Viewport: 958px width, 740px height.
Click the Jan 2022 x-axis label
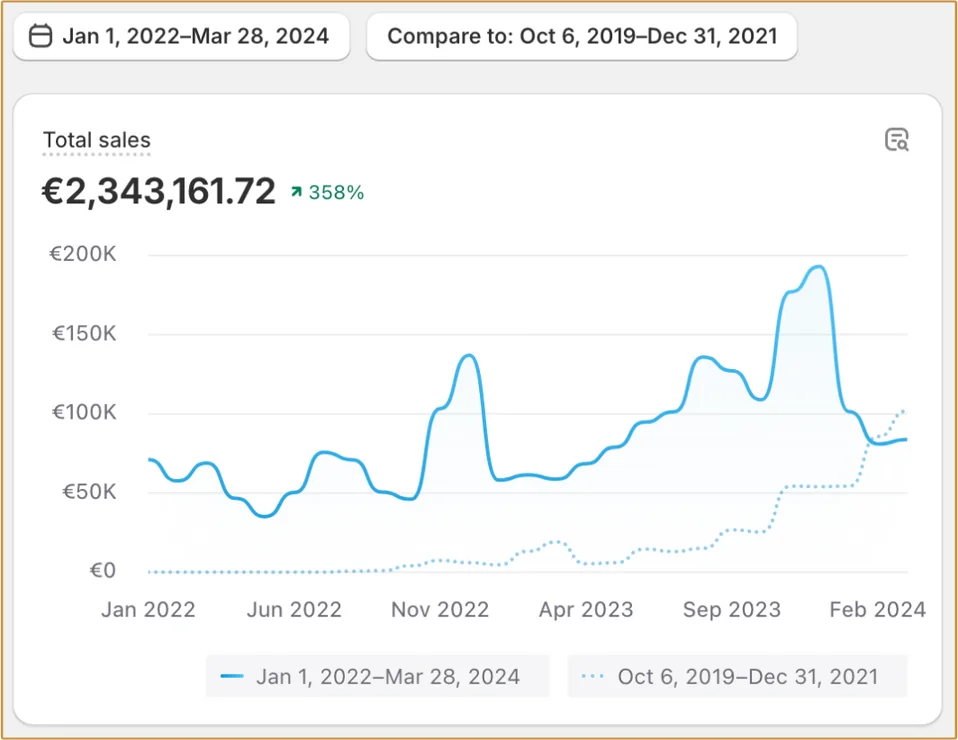tap(148, 610)
